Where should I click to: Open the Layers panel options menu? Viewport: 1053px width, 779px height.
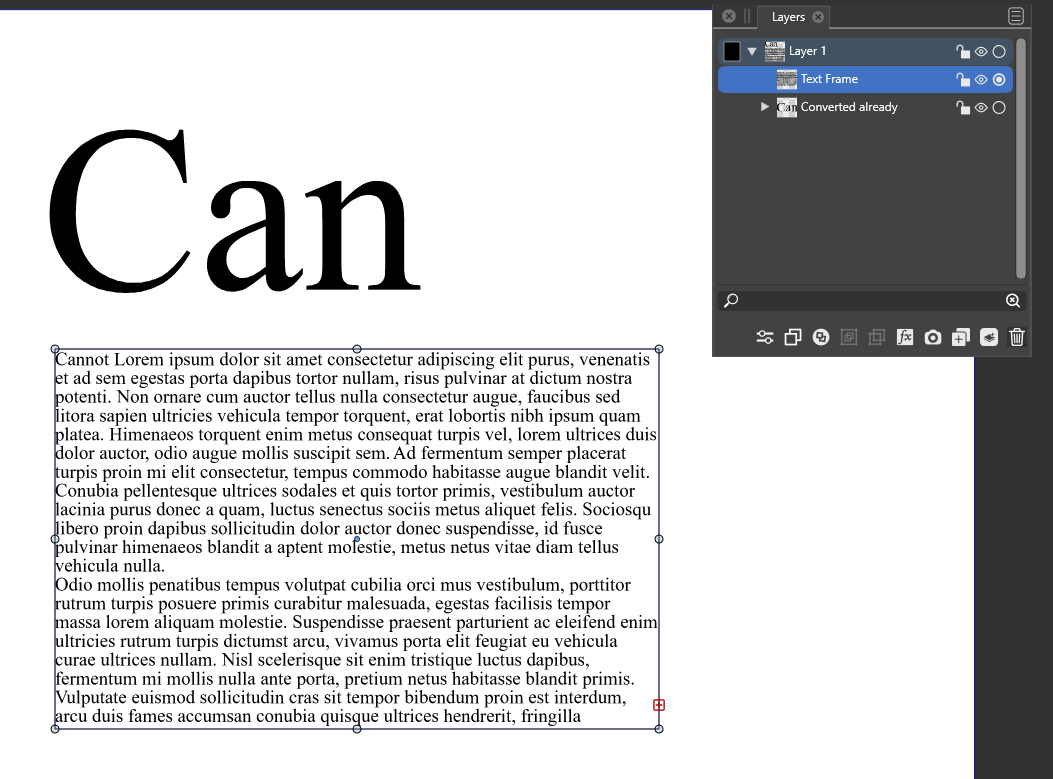point(1016,16)
